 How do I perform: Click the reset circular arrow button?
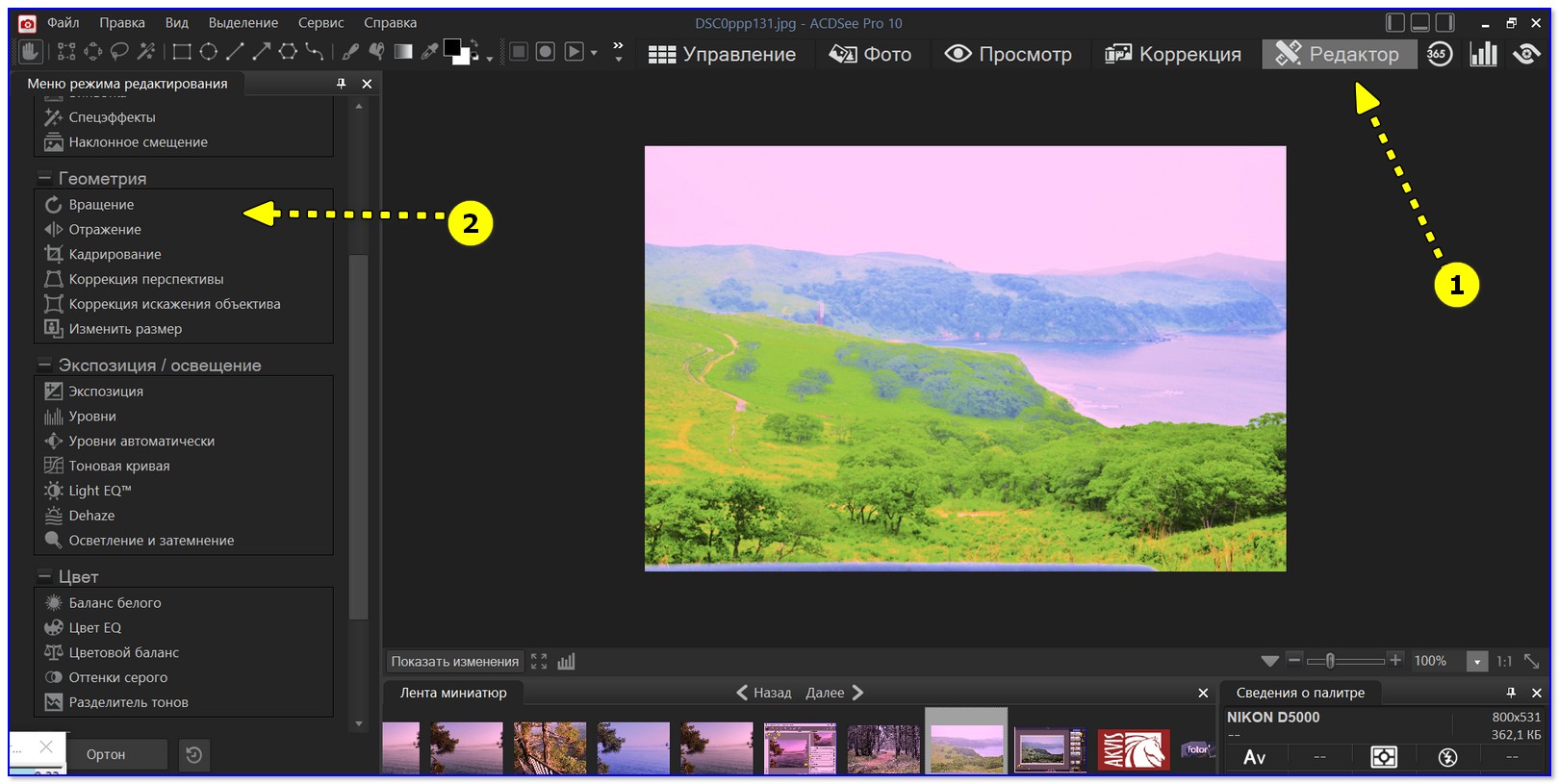(x=193, y=755)
